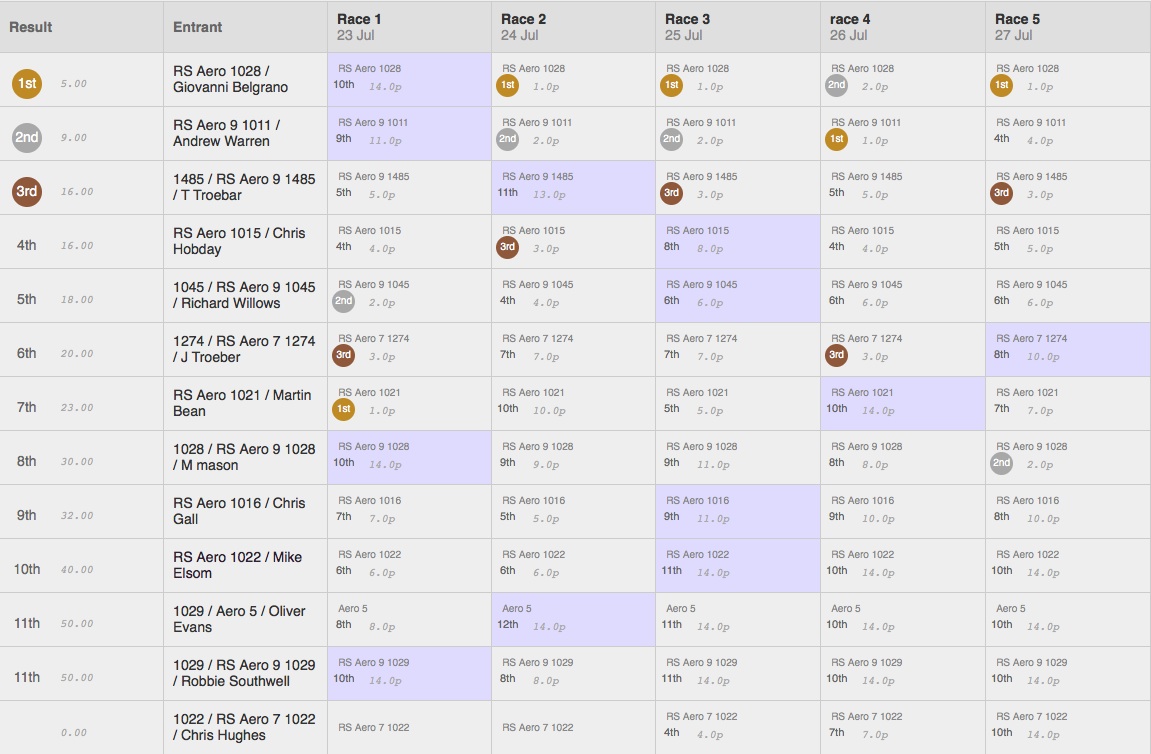Click the gold 1st overall result badge
1151x754 pixels.
pos(26,84)
